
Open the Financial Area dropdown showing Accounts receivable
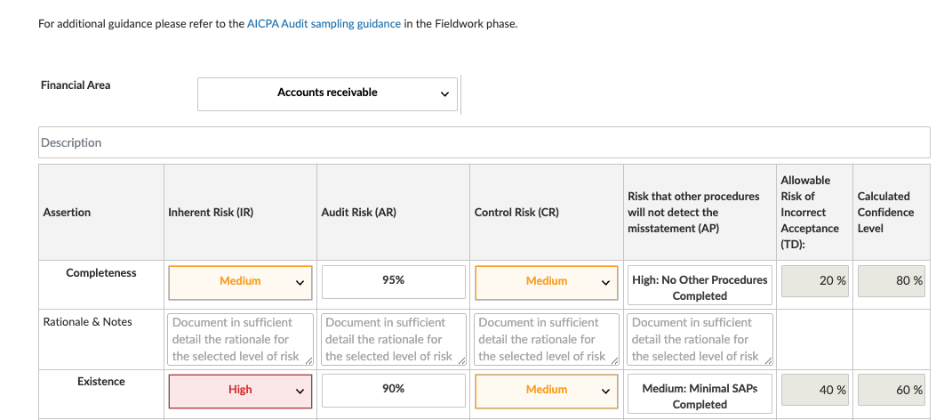click(x=327, y=94)
